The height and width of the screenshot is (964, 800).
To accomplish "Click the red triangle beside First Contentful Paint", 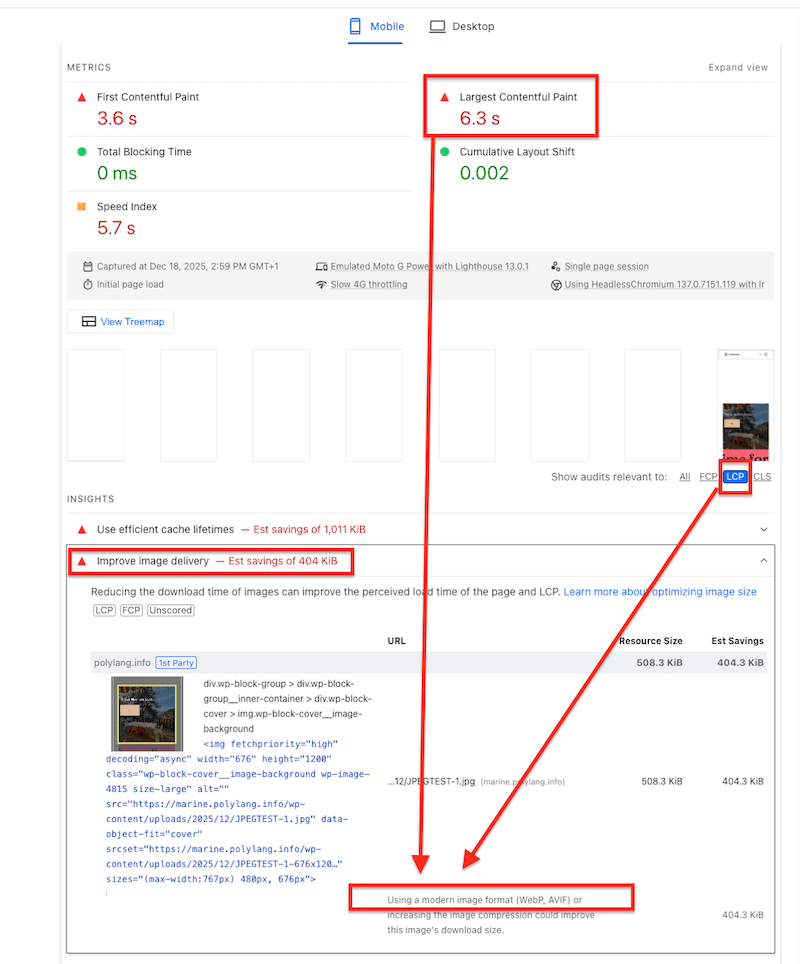I will [x=82, y=97].
